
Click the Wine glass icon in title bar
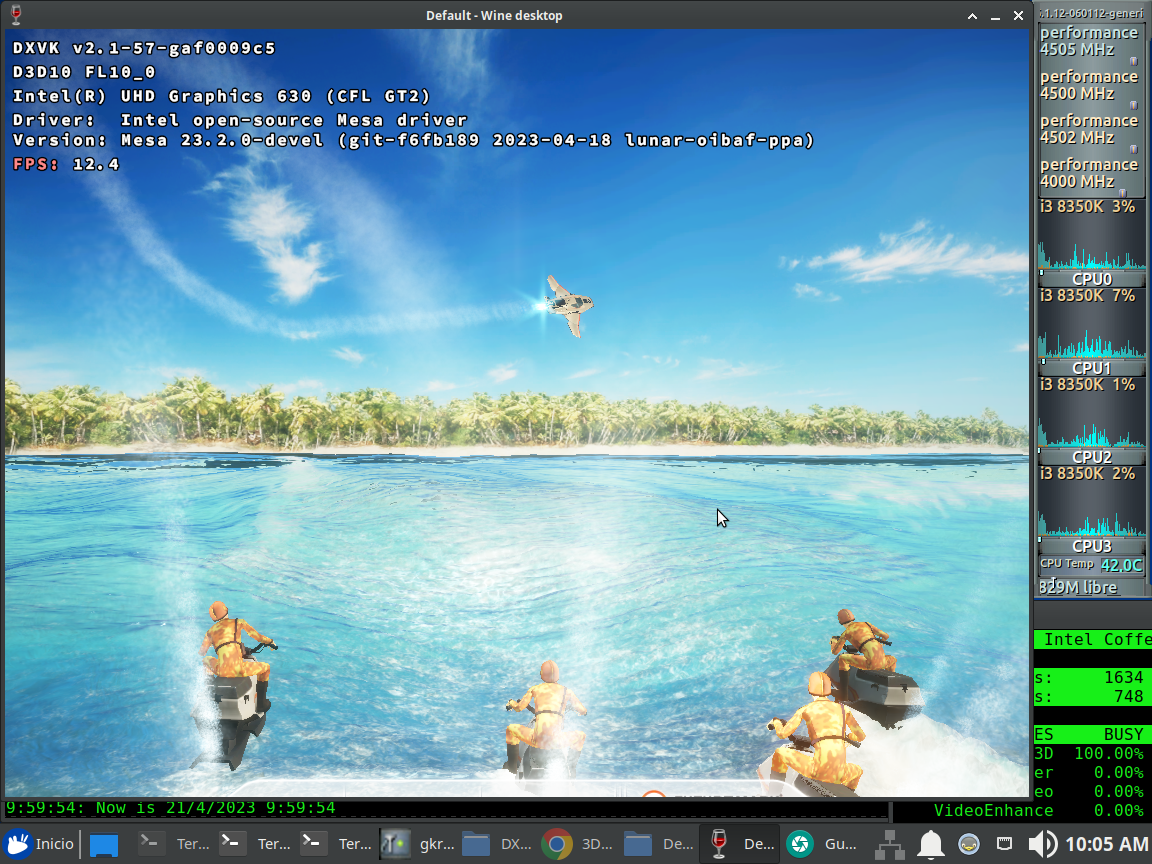[16, 15]
